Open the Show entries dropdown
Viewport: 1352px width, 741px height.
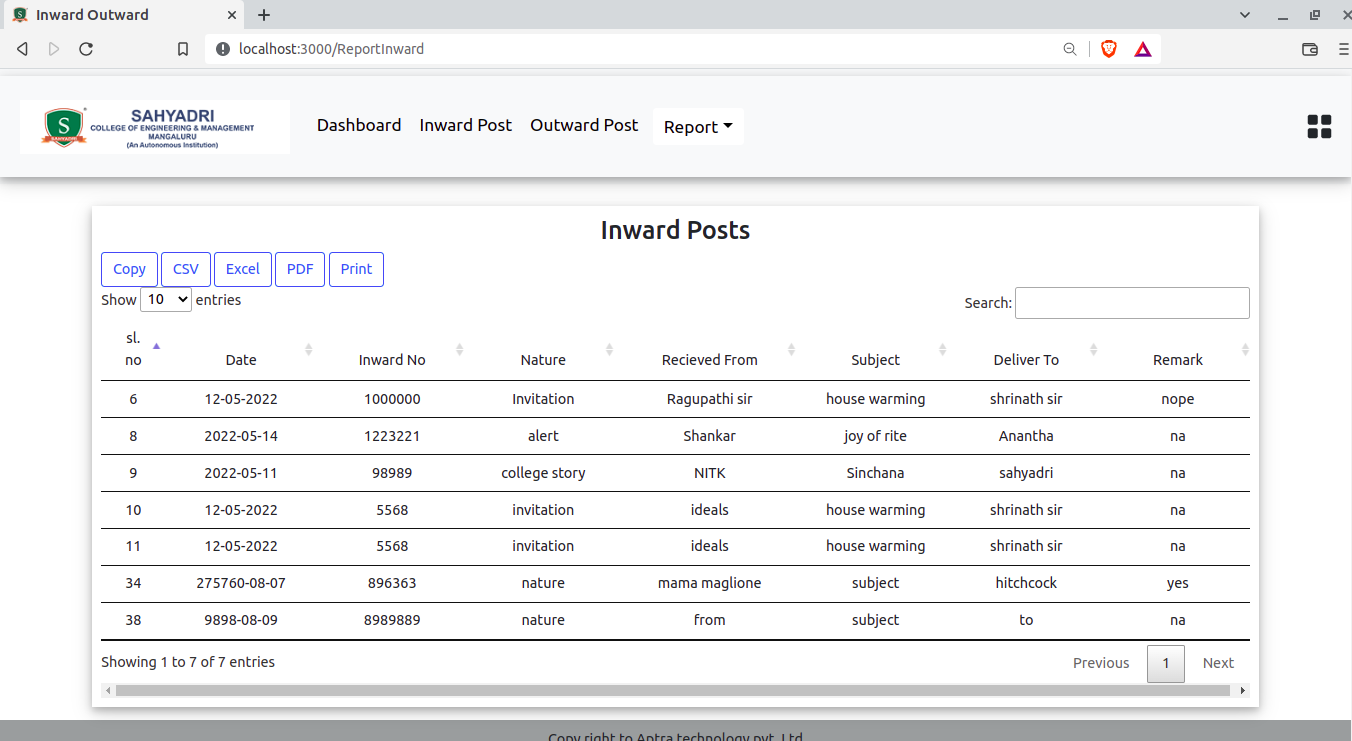click(166, 299)
